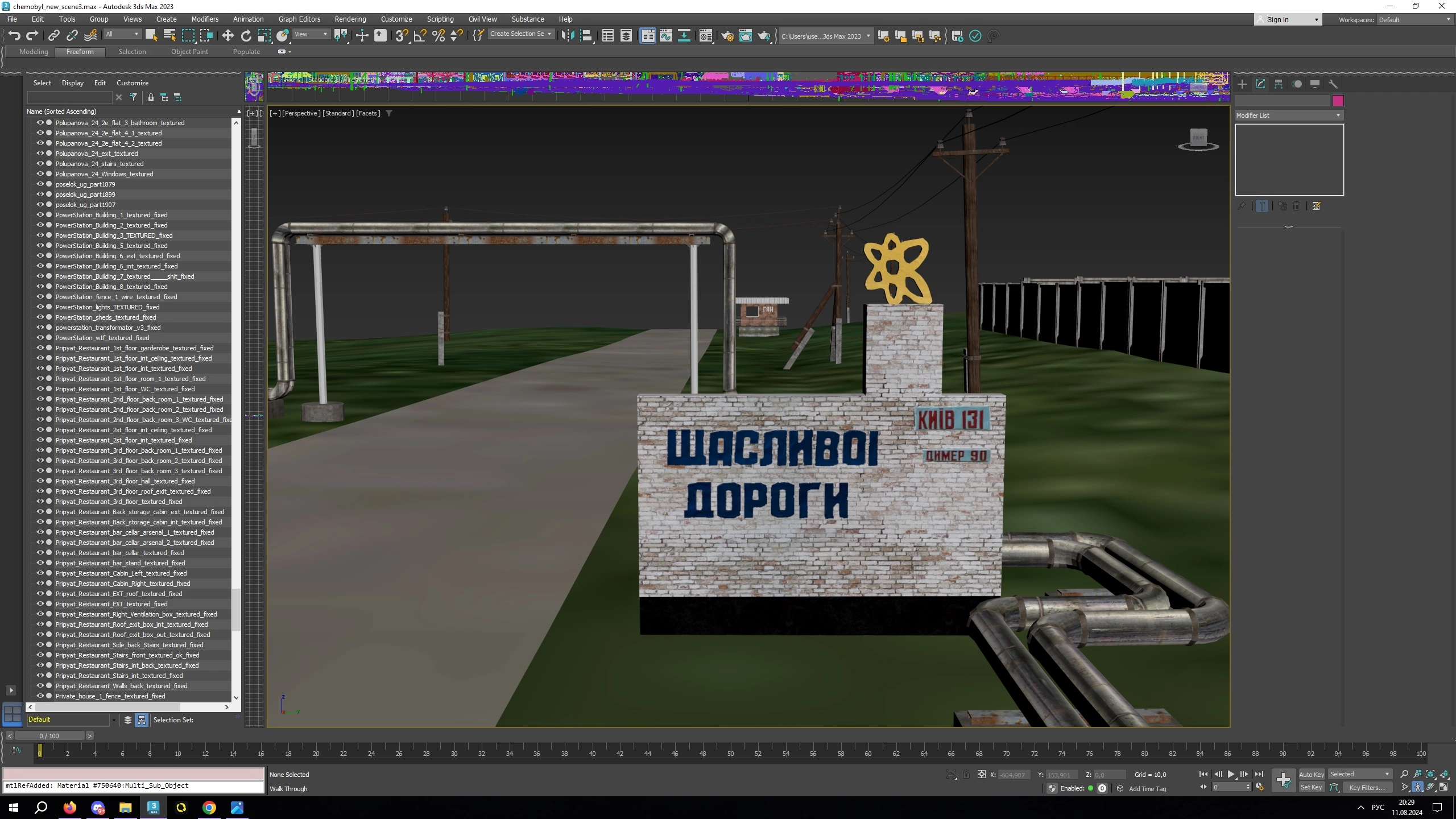
Task: Open the Rendering menu
Action: [350, 19]
